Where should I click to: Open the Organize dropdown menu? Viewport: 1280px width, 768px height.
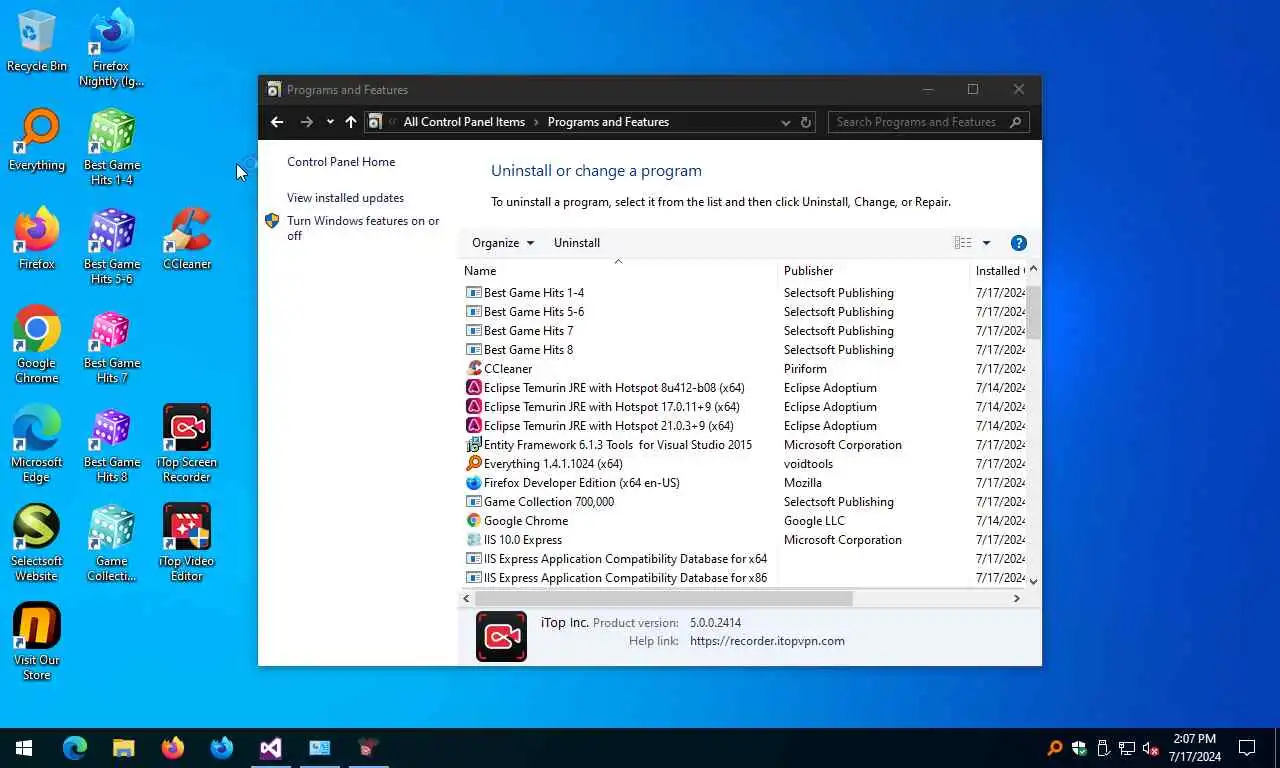tap(503, 243)
